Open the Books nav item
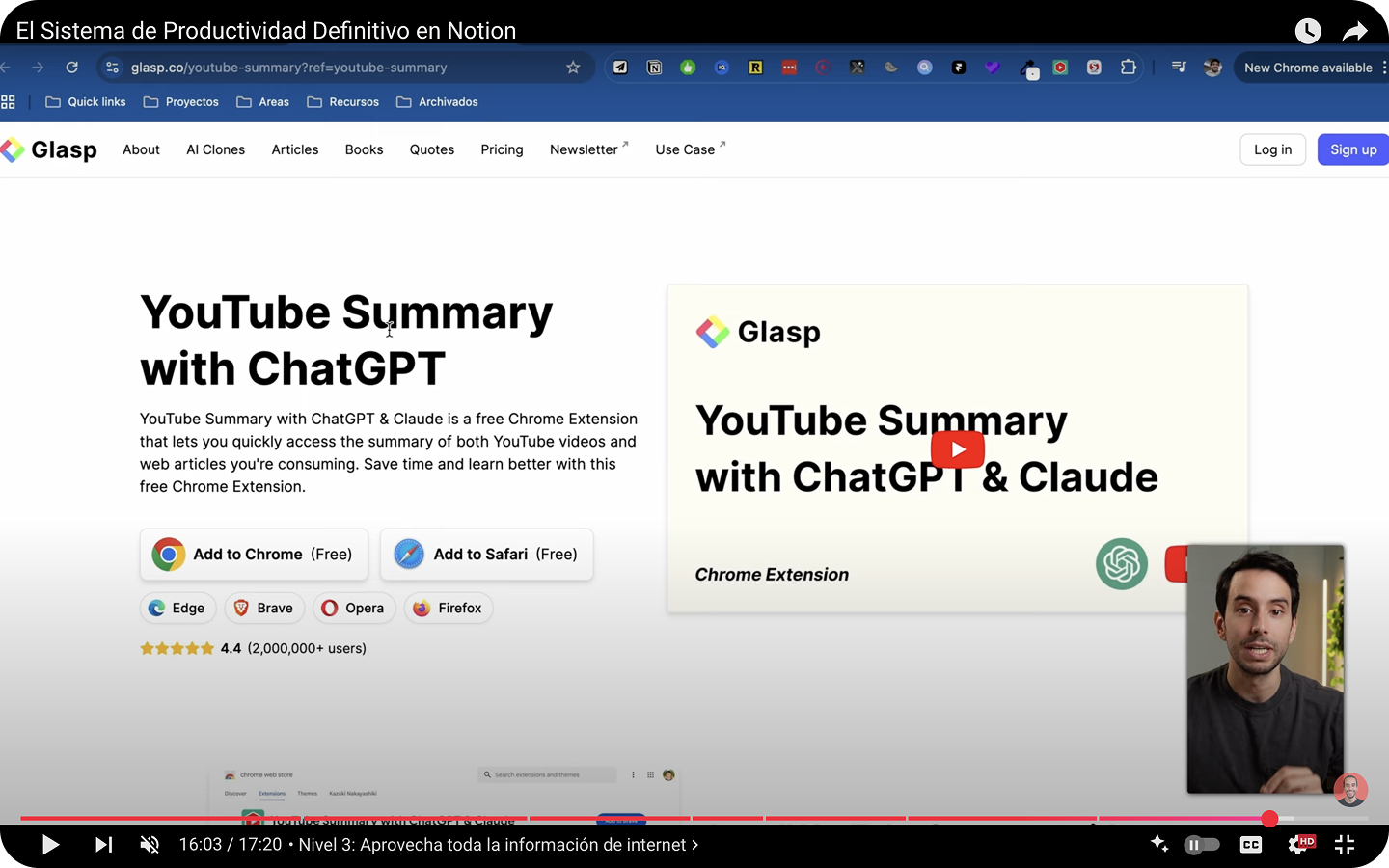This screenshot has height=868, width=1389. [364, 149]
